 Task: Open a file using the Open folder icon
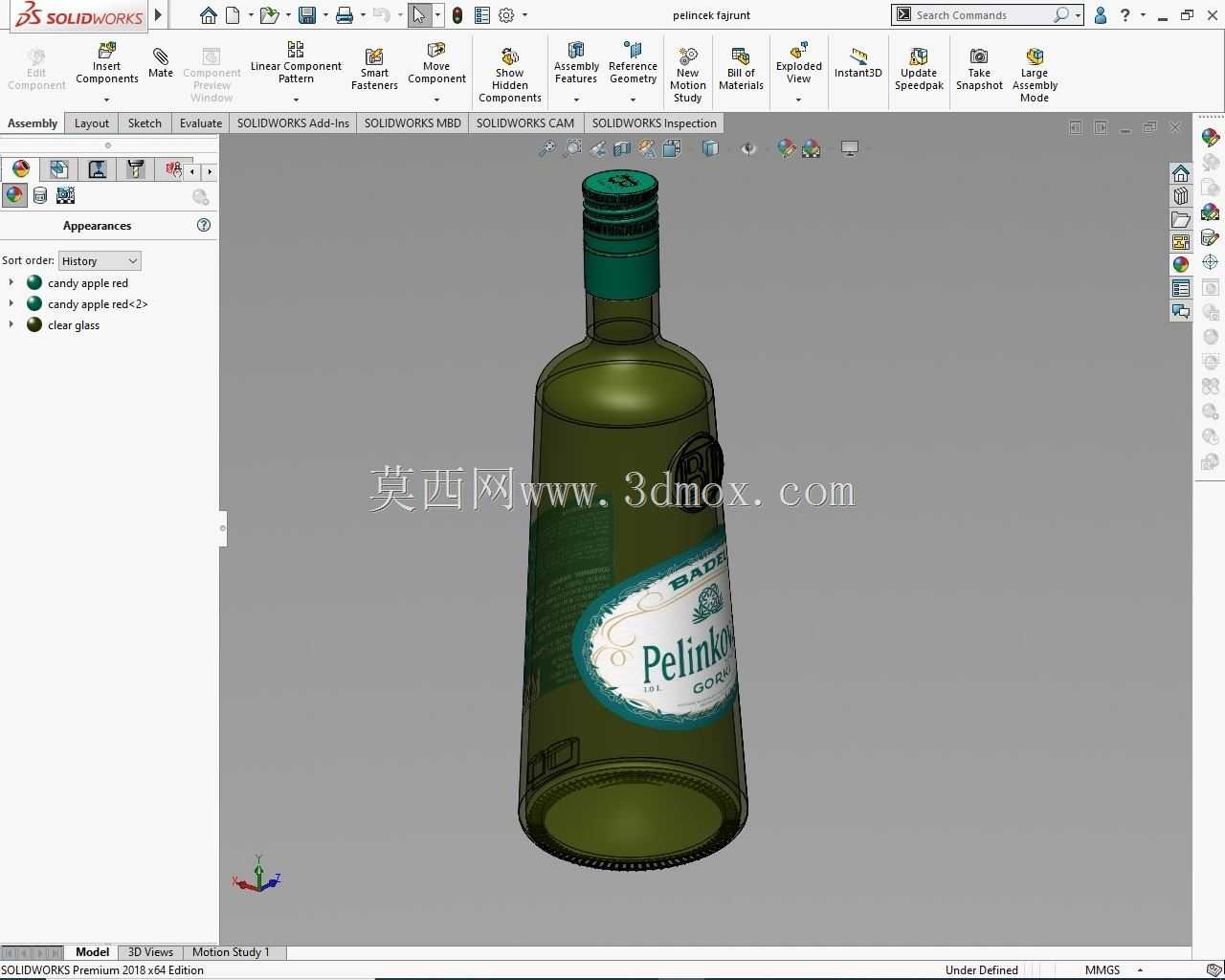click(x=269, y=15)
